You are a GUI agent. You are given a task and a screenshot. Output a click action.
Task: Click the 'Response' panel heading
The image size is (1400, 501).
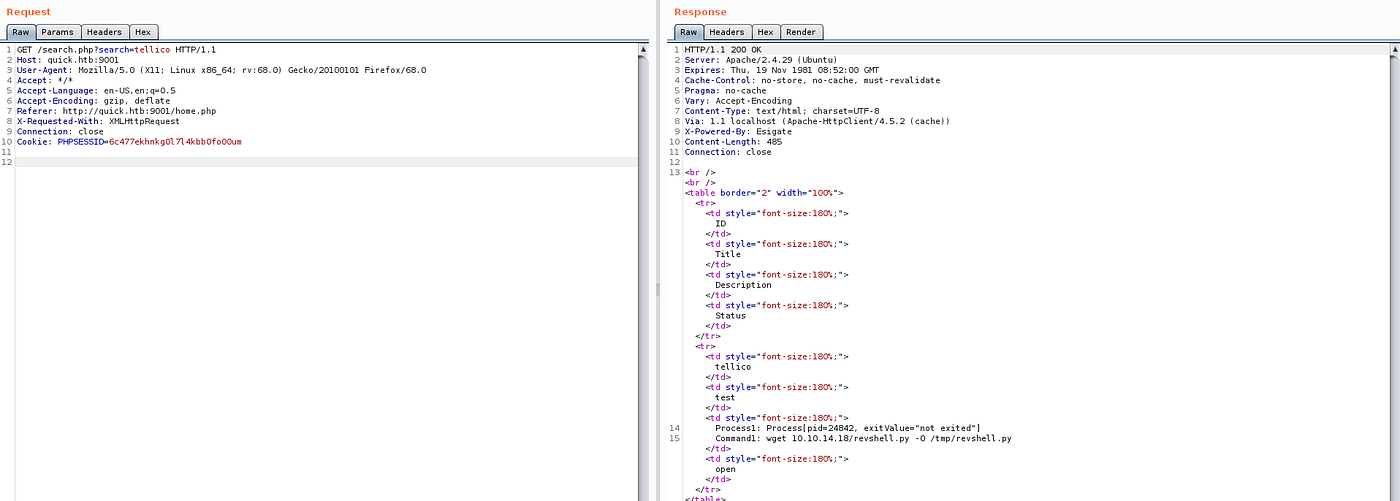[x=700, y=11]
